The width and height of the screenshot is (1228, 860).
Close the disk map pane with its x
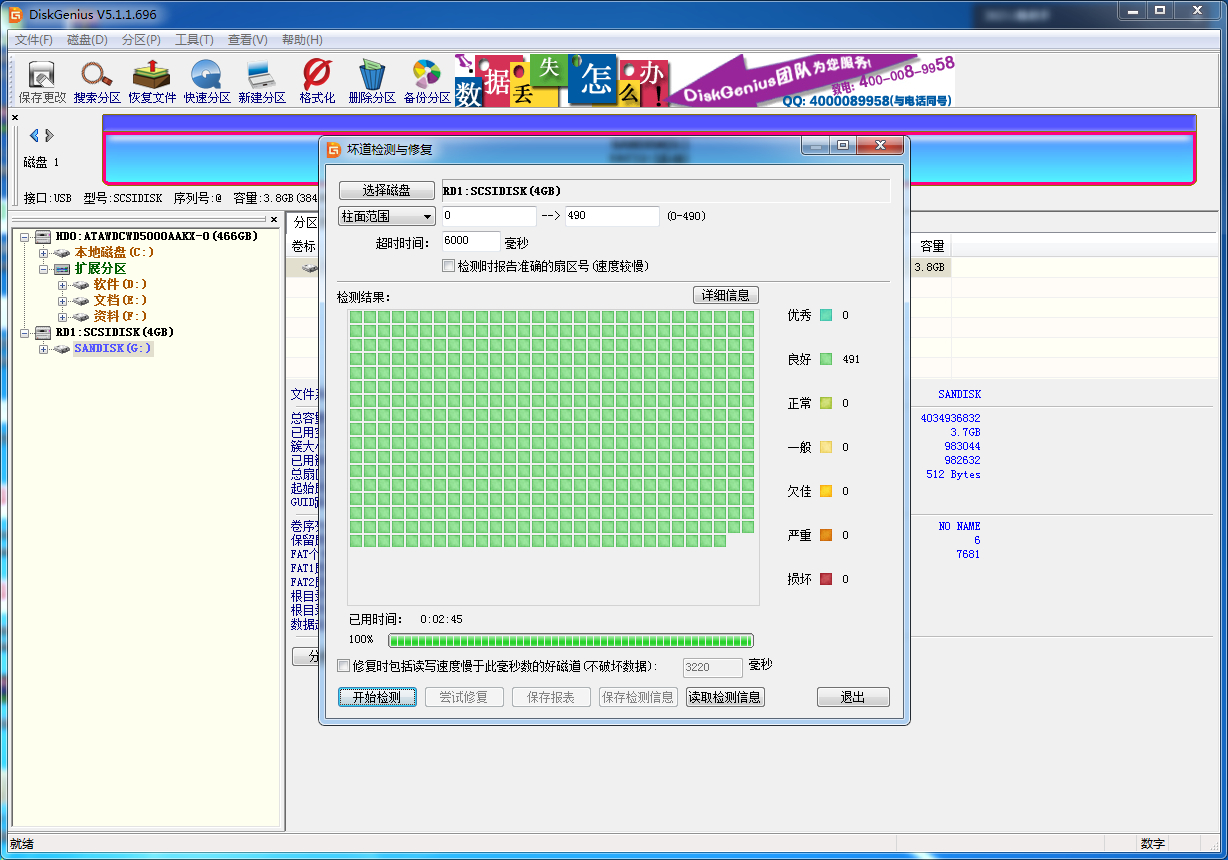click(15, 117)
